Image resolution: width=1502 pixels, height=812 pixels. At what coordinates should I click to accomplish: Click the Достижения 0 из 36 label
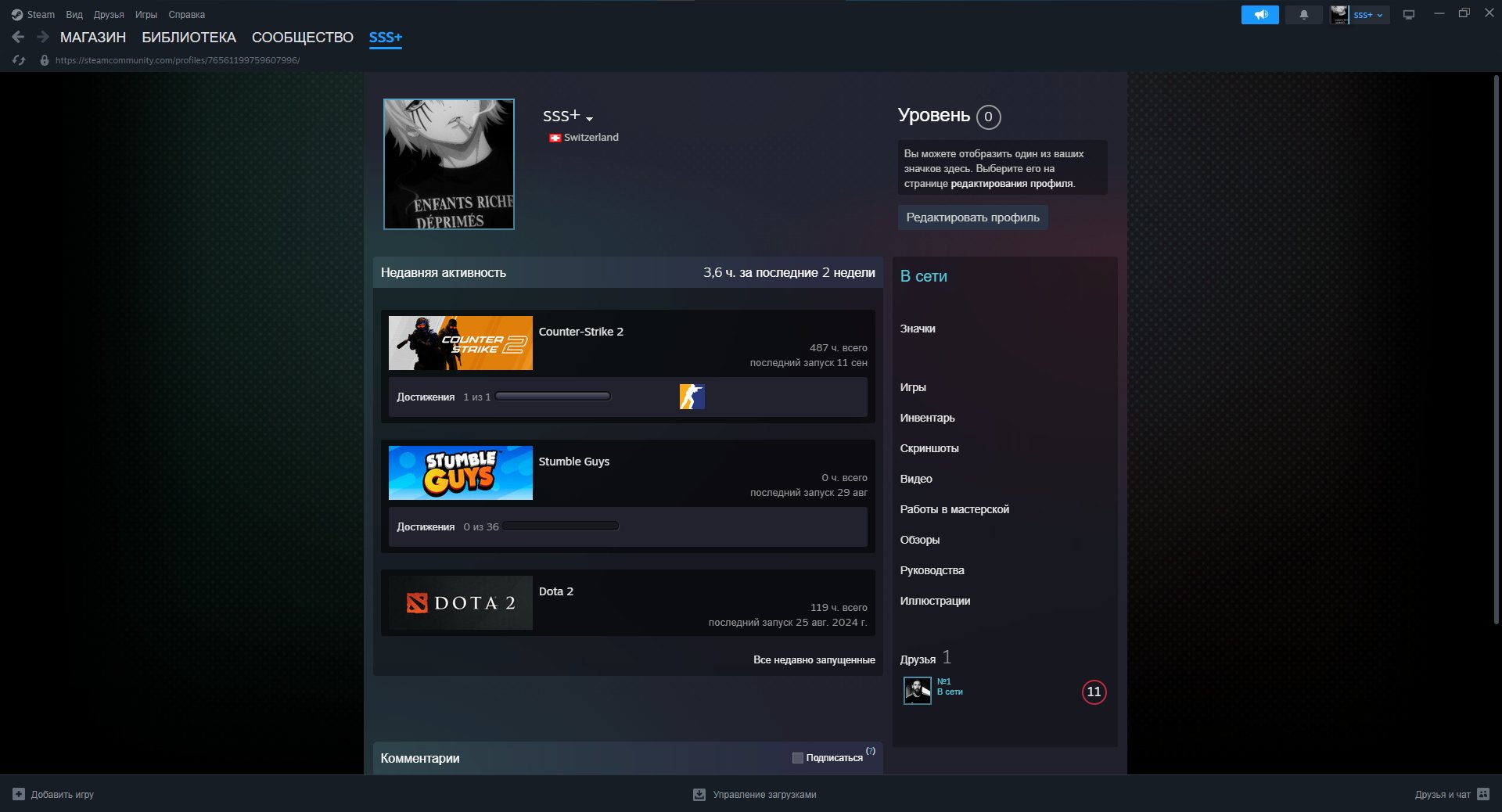(x=447, y=527)
